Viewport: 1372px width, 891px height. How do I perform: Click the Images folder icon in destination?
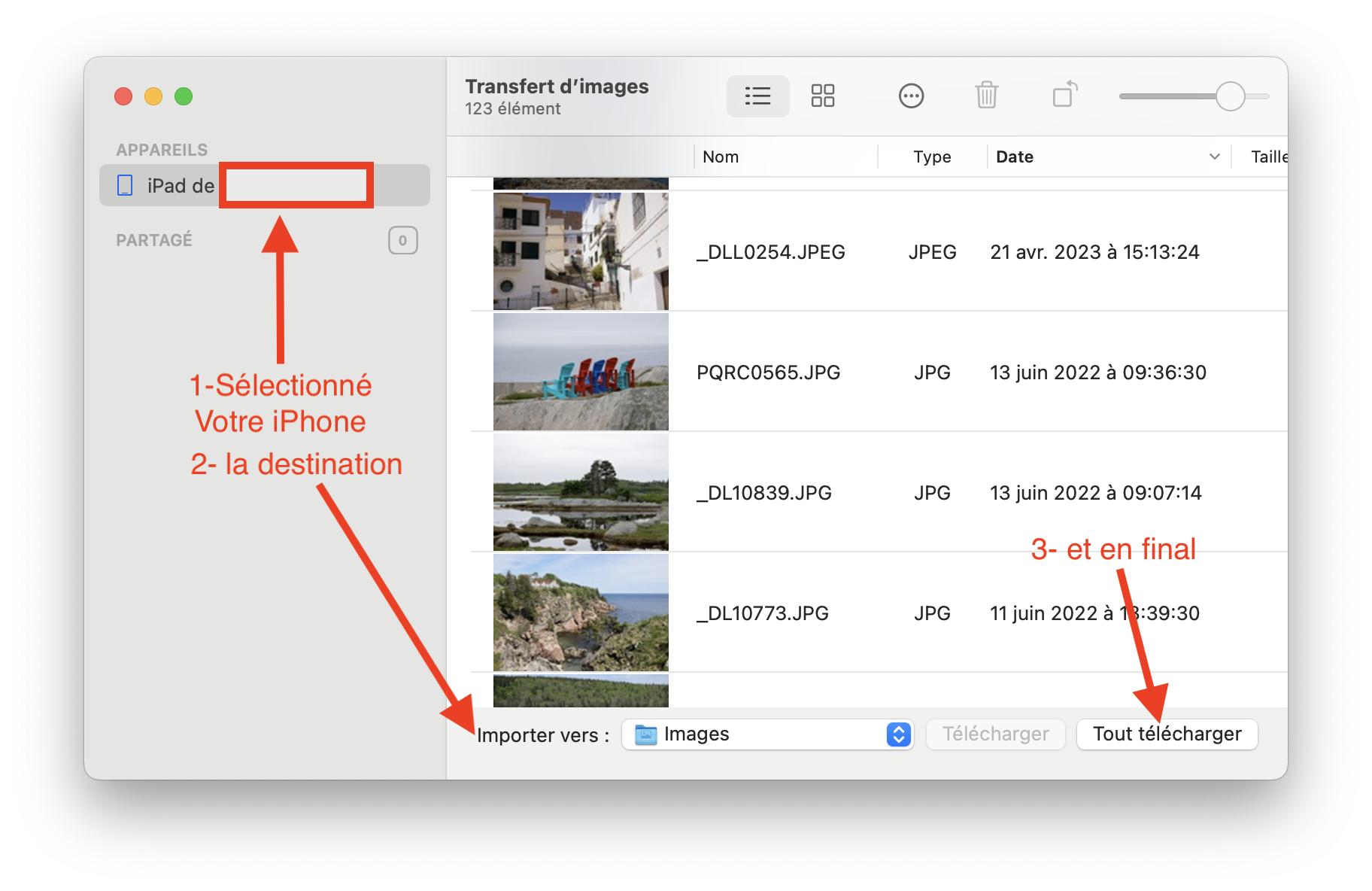point(645,734)
